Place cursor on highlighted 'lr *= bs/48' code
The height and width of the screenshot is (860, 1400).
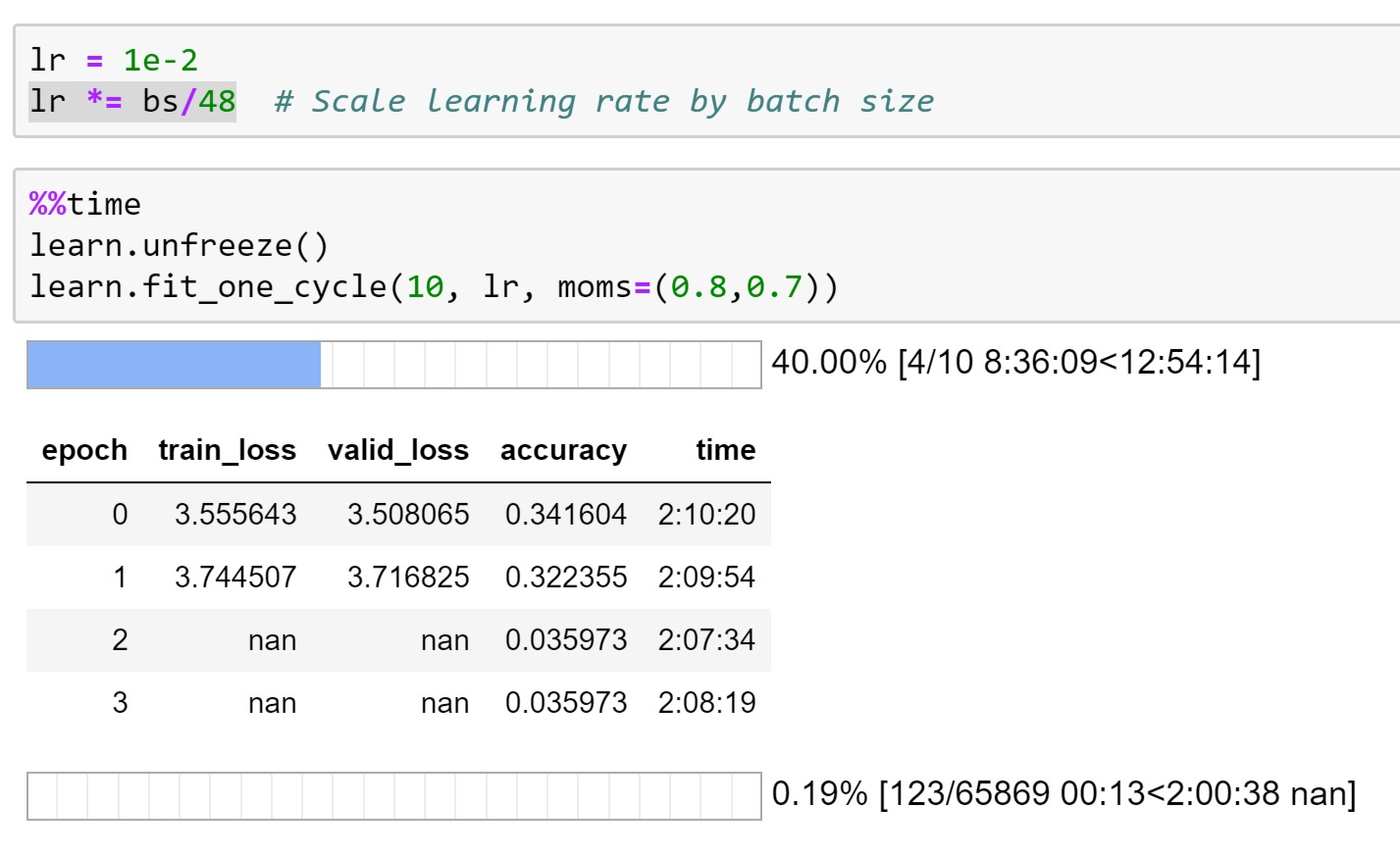click(x=132, y=102)
